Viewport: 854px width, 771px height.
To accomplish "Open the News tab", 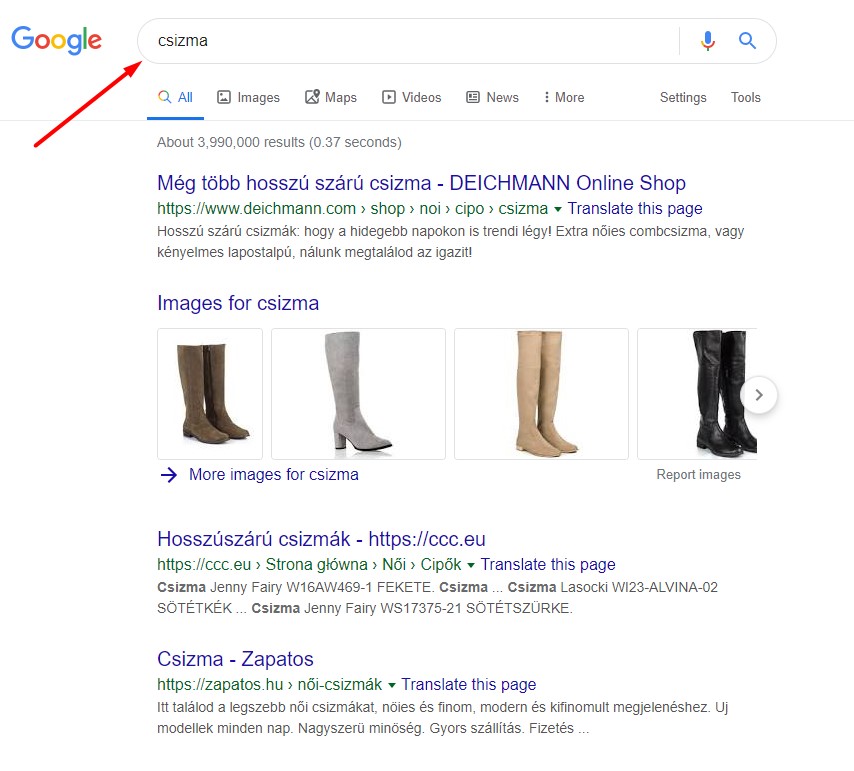I will pyautogui.click(x=492, y=97).
